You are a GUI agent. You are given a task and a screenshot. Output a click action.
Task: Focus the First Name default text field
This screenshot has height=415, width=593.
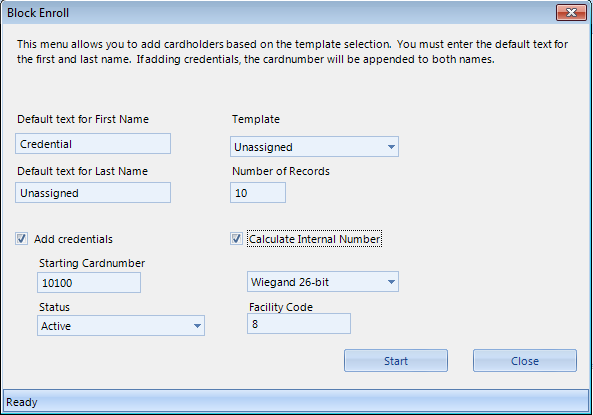[93, 144]
